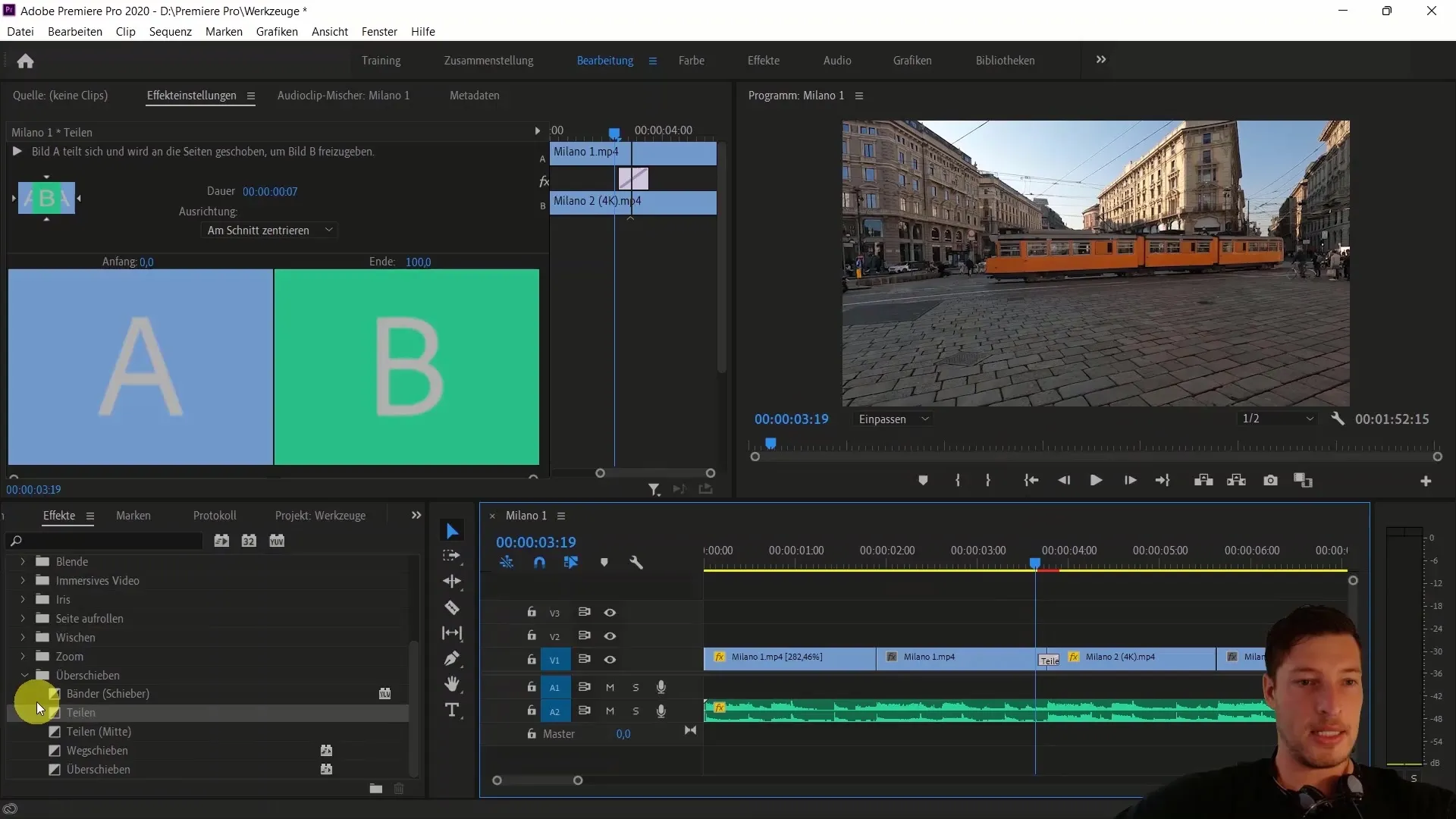The image size is (1456, 819).
Task: Select the Selection tool arrow
Action: pyautogui.click(x=453, y=531)
